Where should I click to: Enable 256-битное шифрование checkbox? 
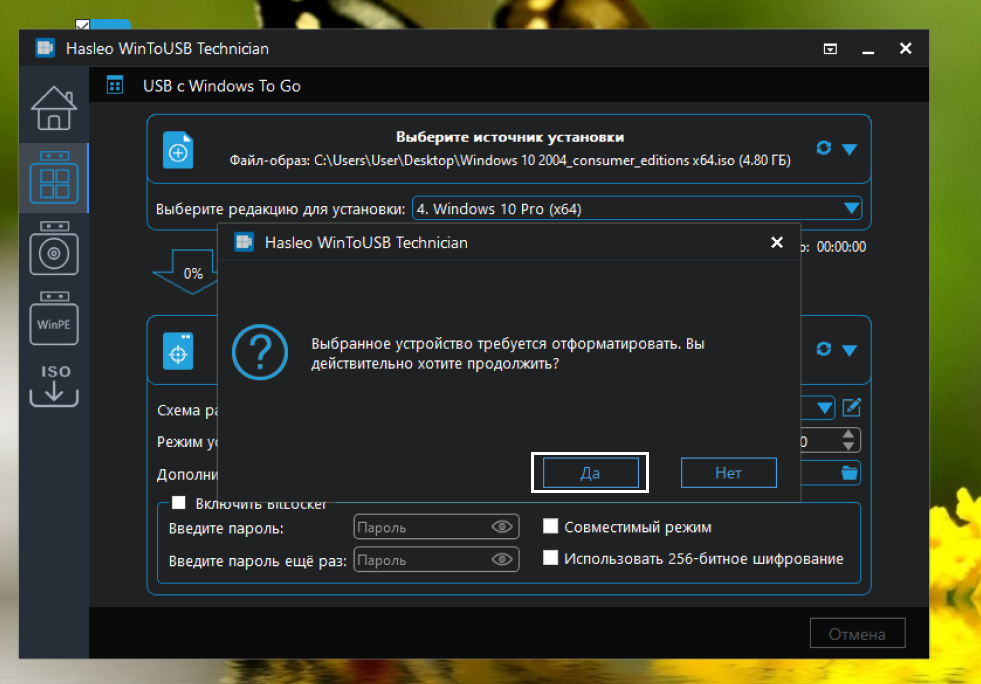click(x=551, y=558)
